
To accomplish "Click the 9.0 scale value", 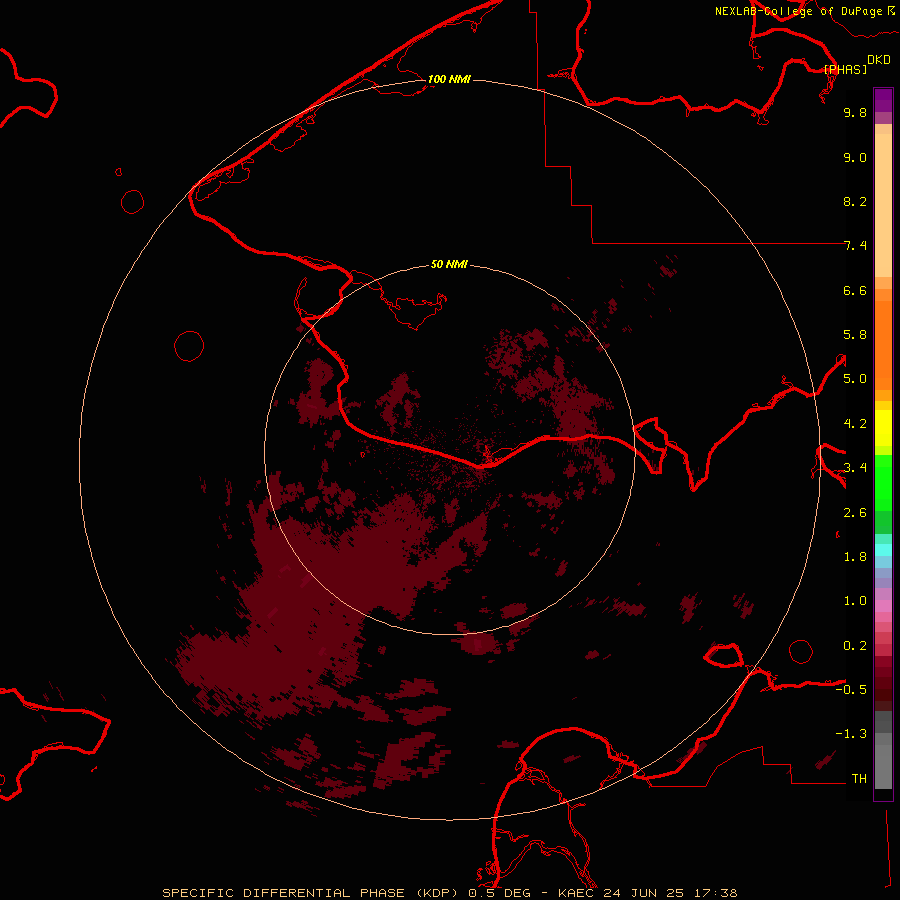I will pos(855,157).
